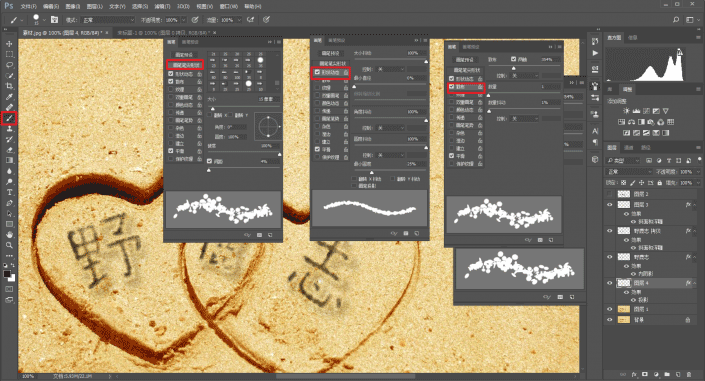Open layer blend mode dropdown in Layers panel
Screen dimensions: 705x381
629,172
